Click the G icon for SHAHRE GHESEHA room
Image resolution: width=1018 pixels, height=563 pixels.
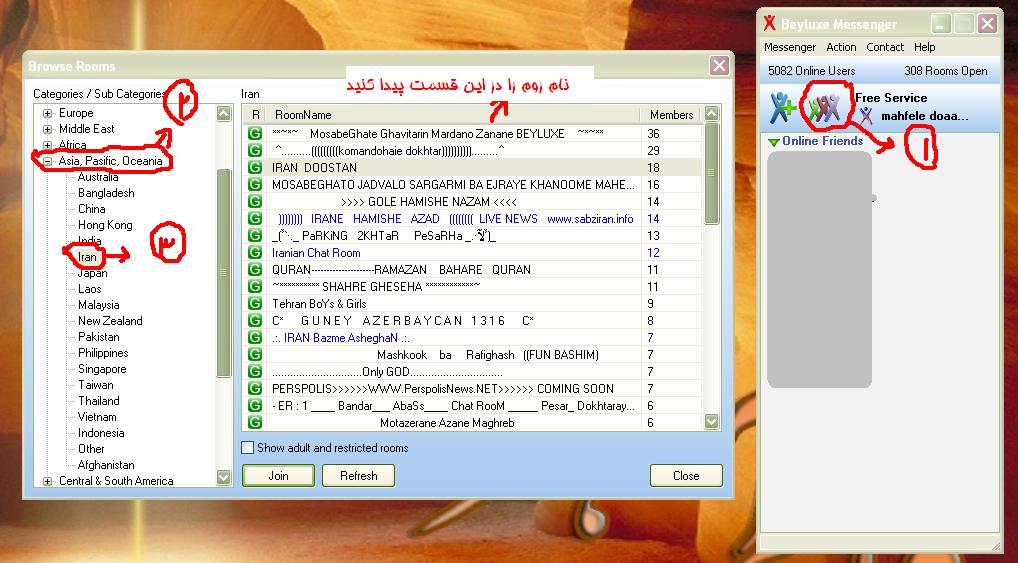point(254,286)
